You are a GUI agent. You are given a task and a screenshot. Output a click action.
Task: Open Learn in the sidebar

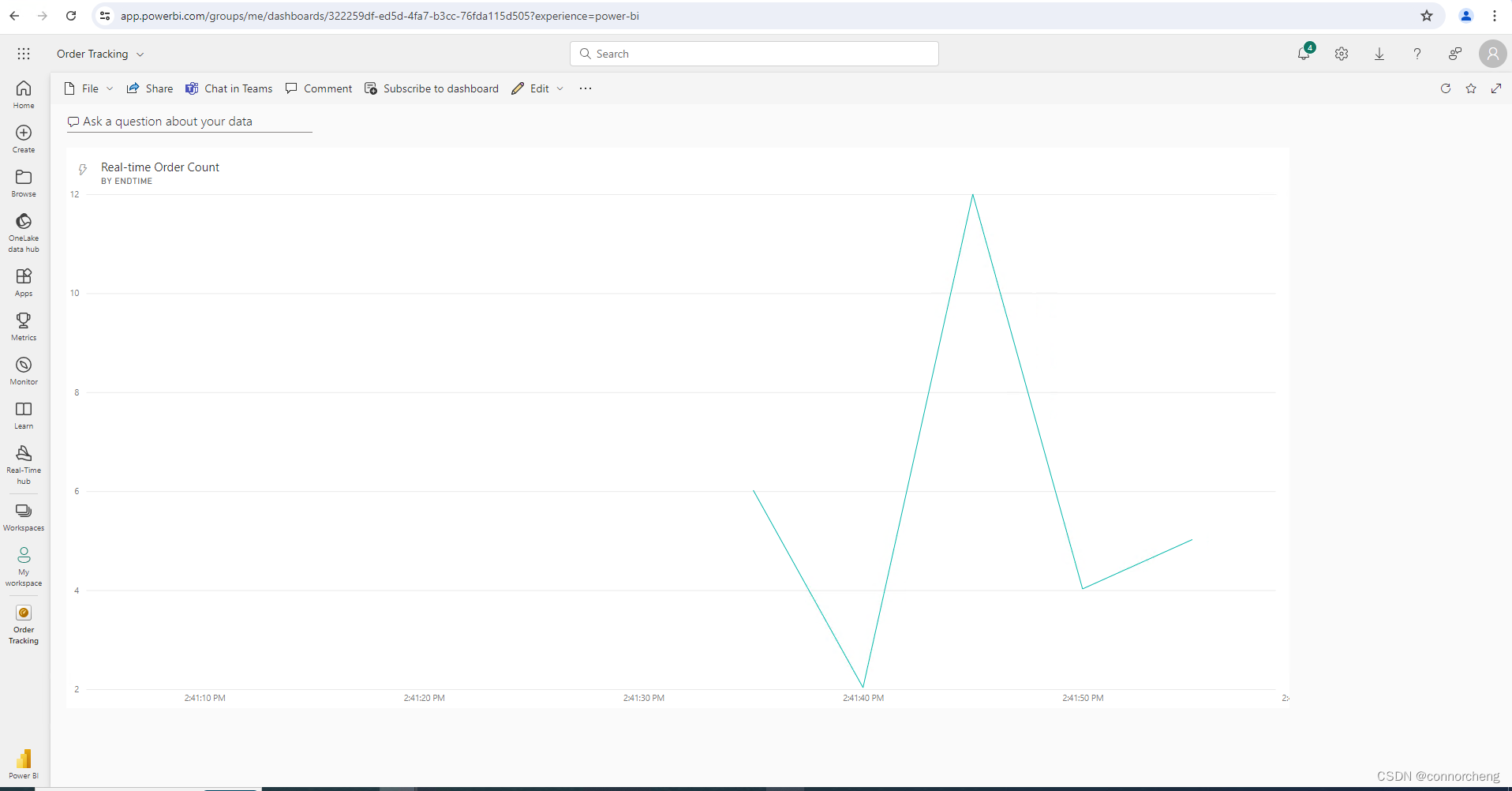tap(24, 414)
